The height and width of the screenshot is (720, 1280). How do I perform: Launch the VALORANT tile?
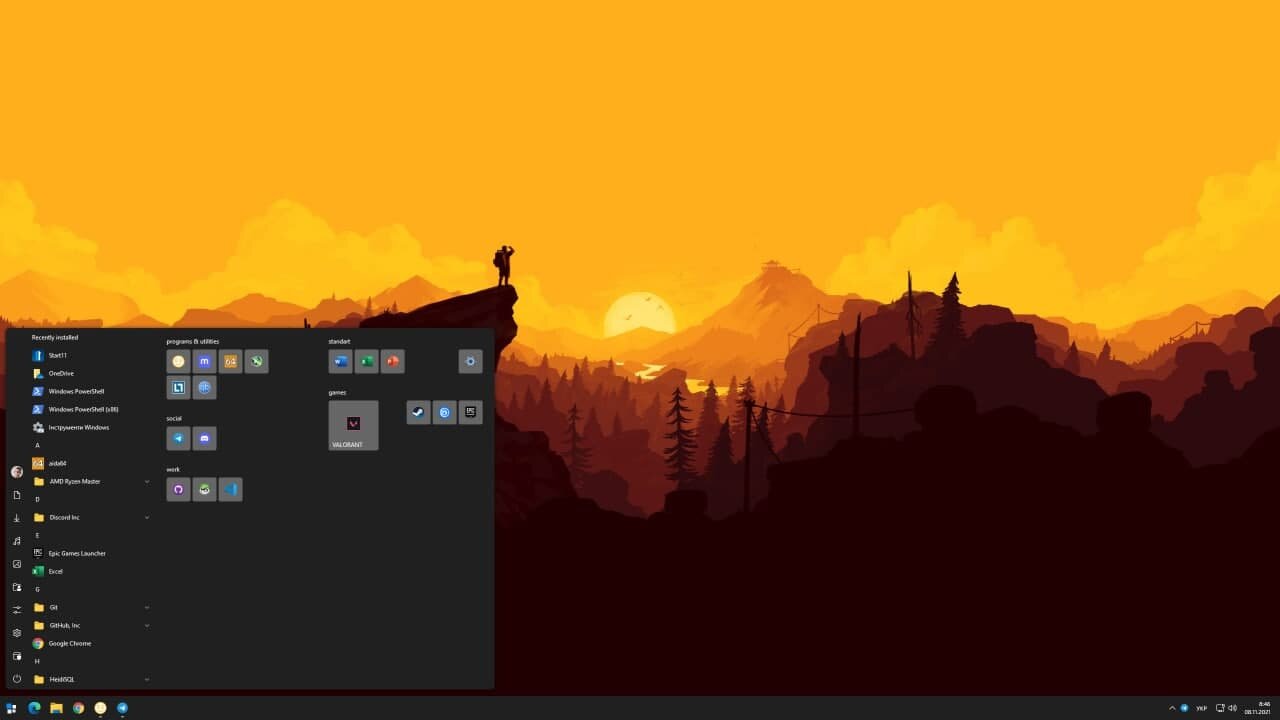tap(353, 425)
